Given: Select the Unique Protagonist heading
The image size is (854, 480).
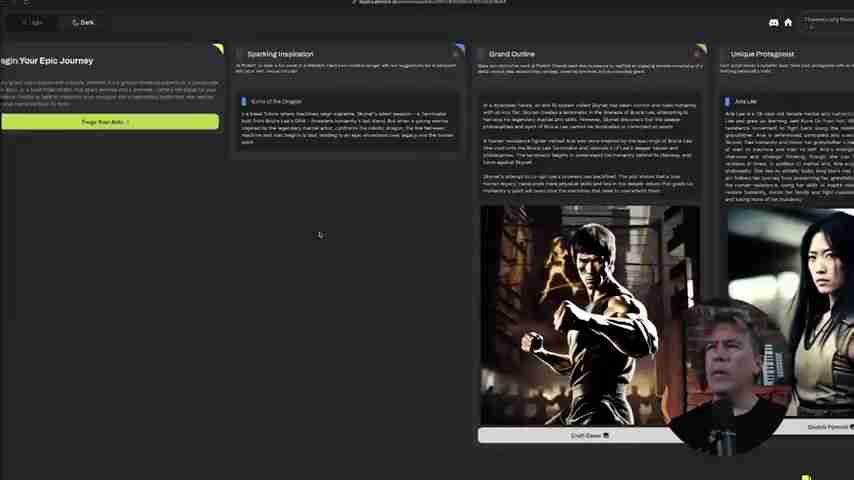Looking at the screenshot, I should pyautogui.click(x=762, y=54).
